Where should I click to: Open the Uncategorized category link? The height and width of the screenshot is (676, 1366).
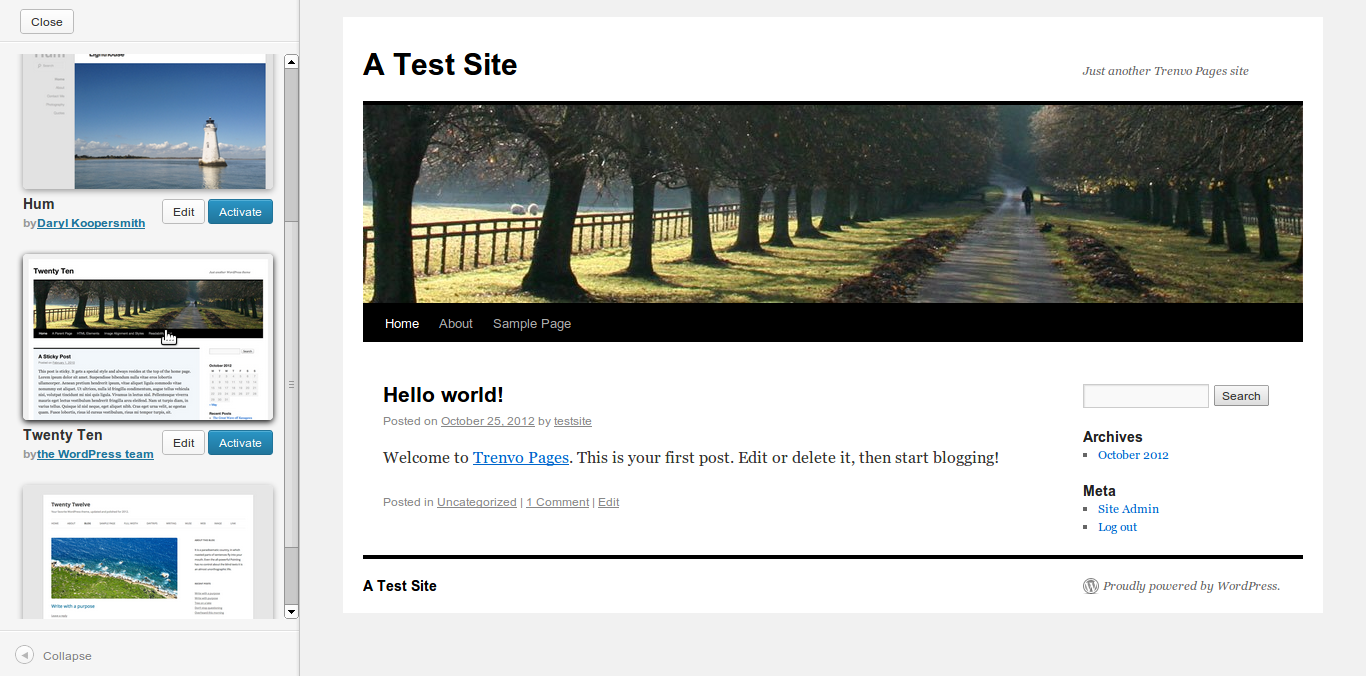pyautogui.click(x=476, y=501)
